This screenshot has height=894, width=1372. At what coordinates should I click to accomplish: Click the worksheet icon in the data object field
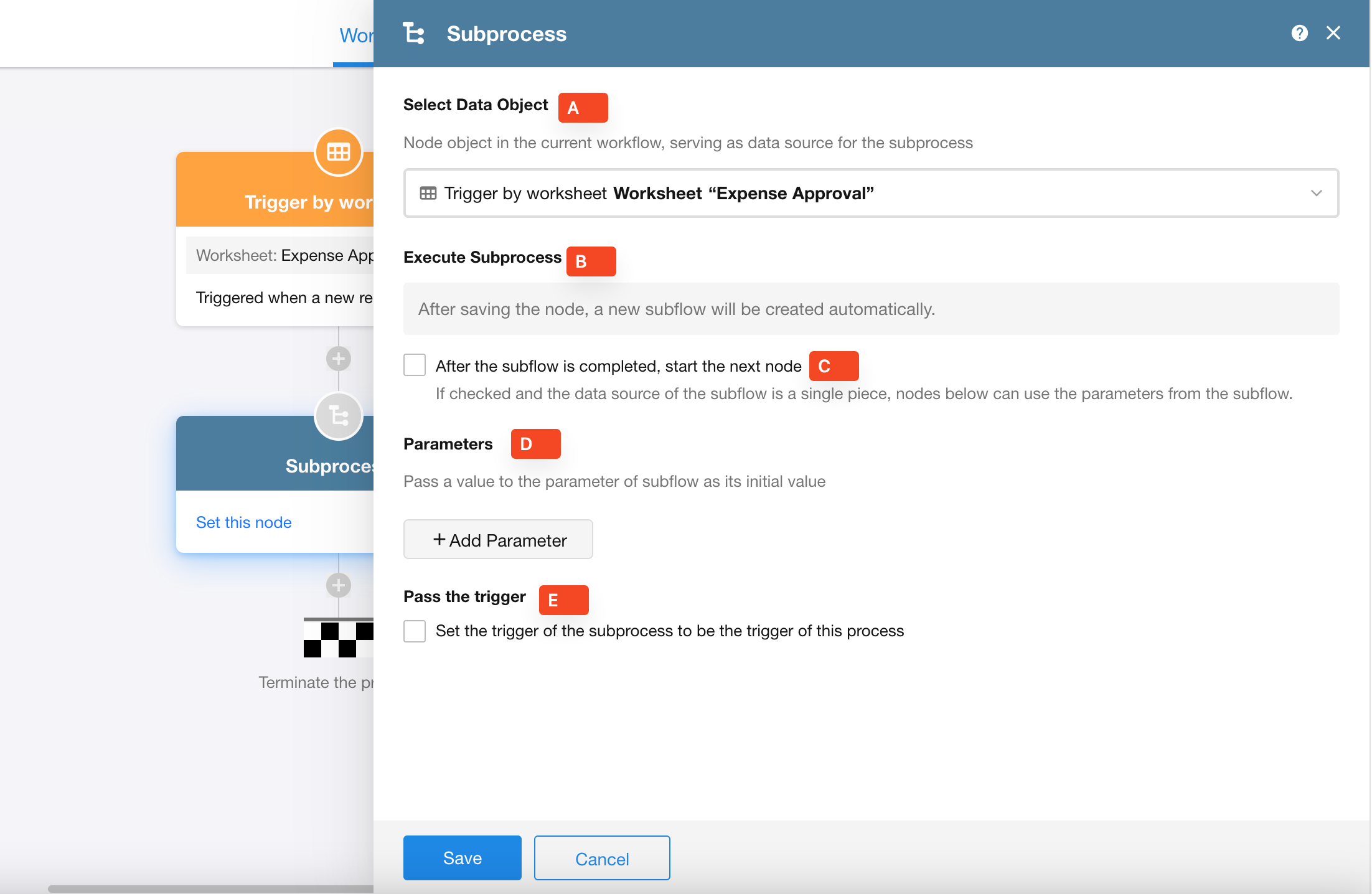click(428, 193)
